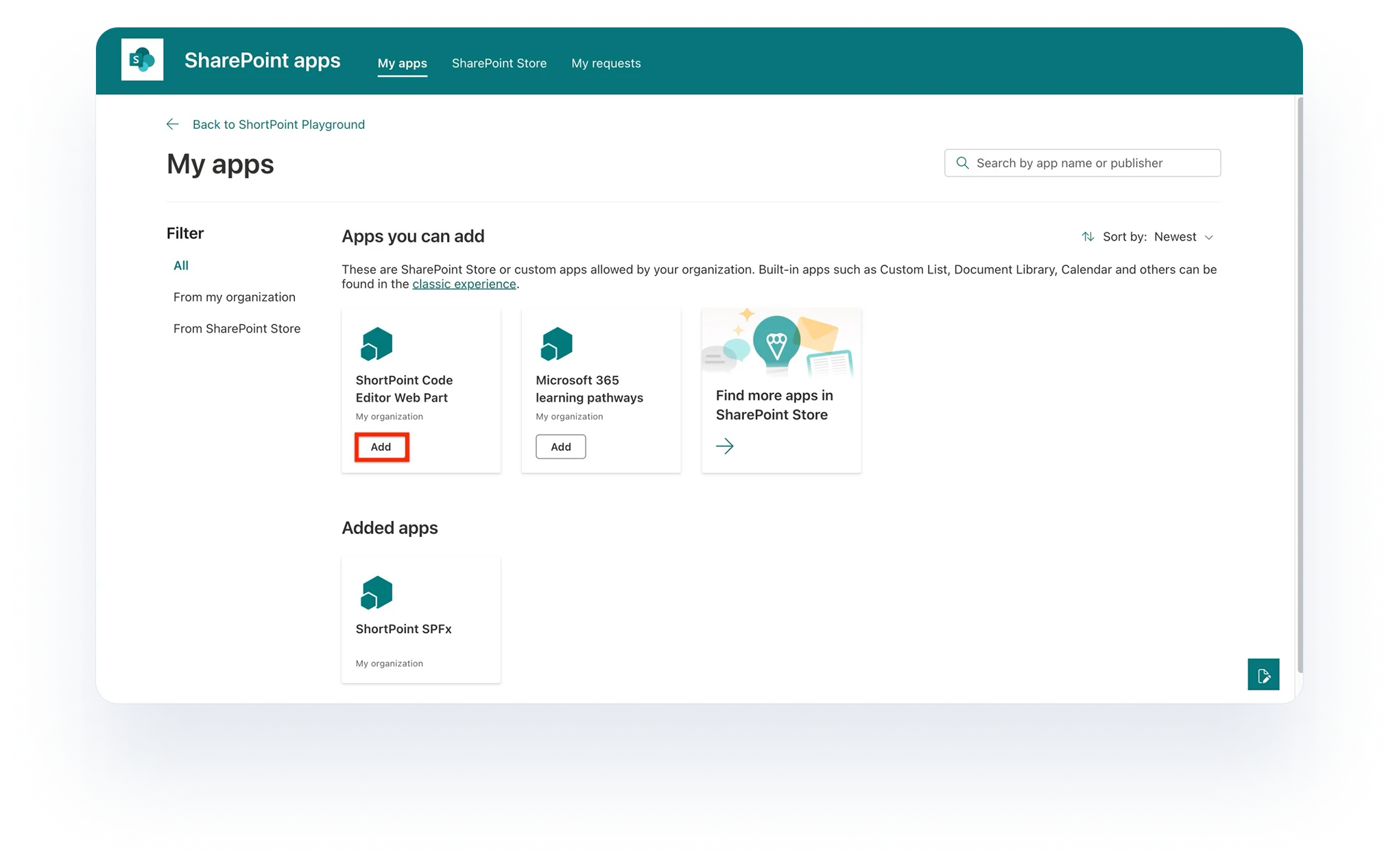Filter by From my organization
Screen dimensions: 1399x868
pyautogui.click(x=235, y=297)
